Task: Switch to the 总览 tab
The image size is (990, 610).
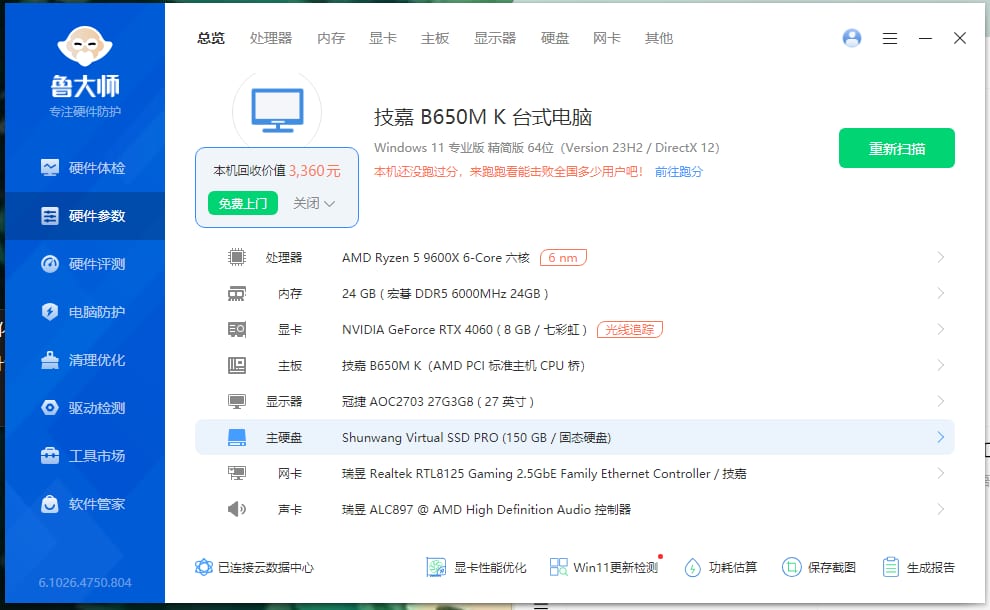Action: [211, 39]
